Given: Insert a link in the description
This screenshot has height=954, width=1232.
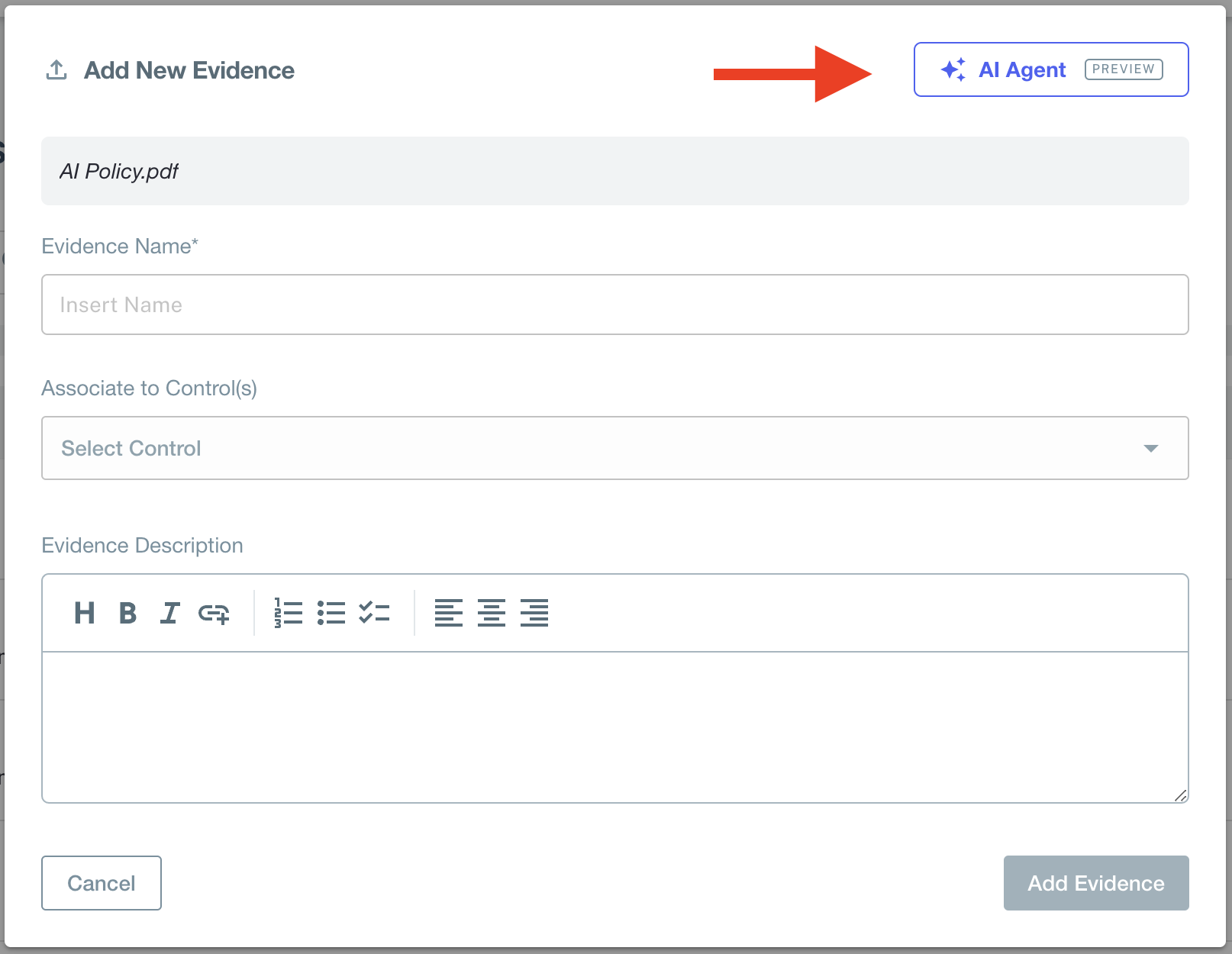Looking at the screenshot, I should (214, 613).
